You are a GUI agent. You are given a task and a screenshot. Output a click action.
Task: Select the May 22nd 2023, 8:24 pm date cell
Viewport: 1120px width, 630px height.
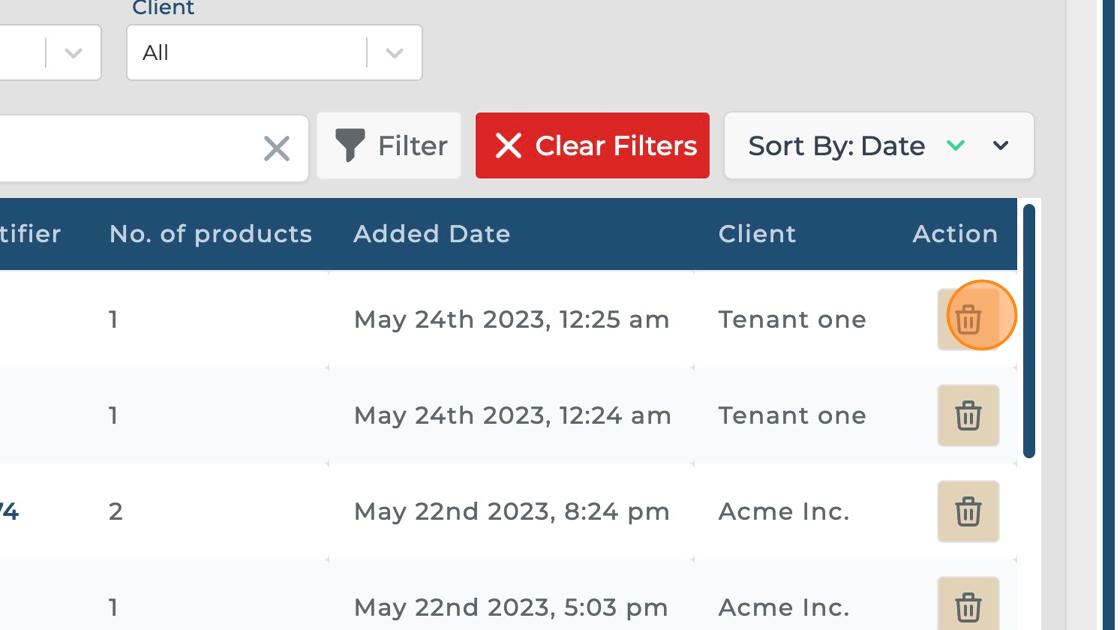[x=511, y=511]
